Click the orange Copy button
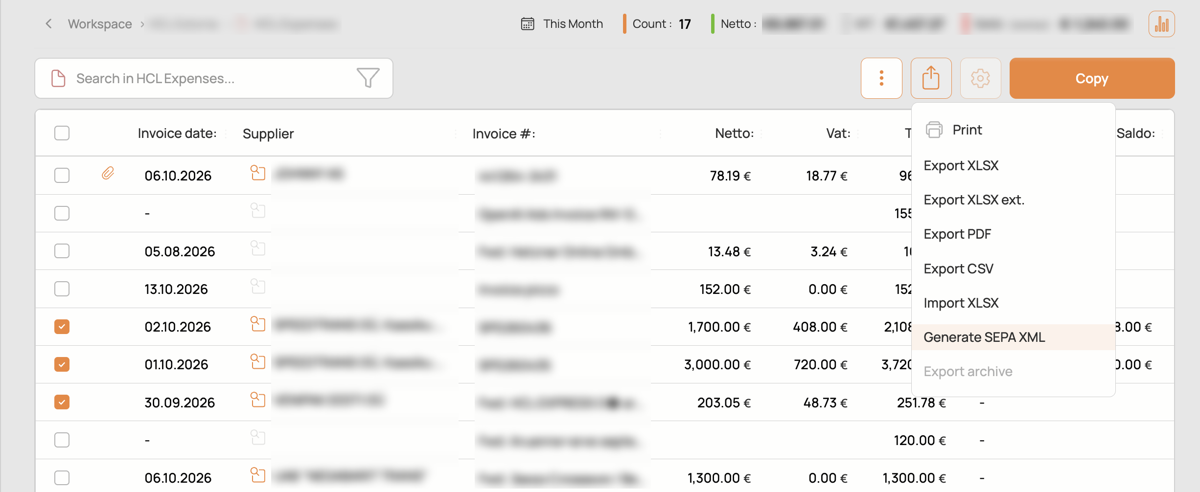This screenshot has height=492, width=1200. [1092, 78]
